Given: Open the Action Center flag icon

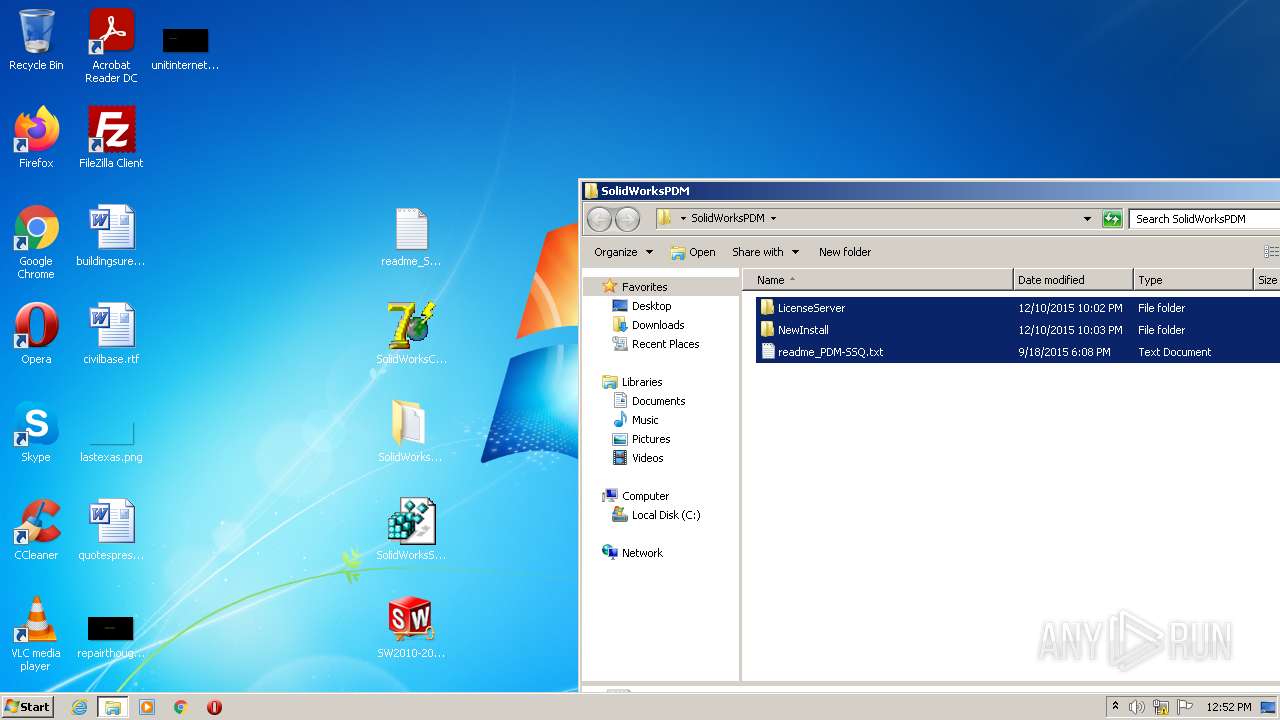Looking at the screenshot, I should pos(1185,707).
